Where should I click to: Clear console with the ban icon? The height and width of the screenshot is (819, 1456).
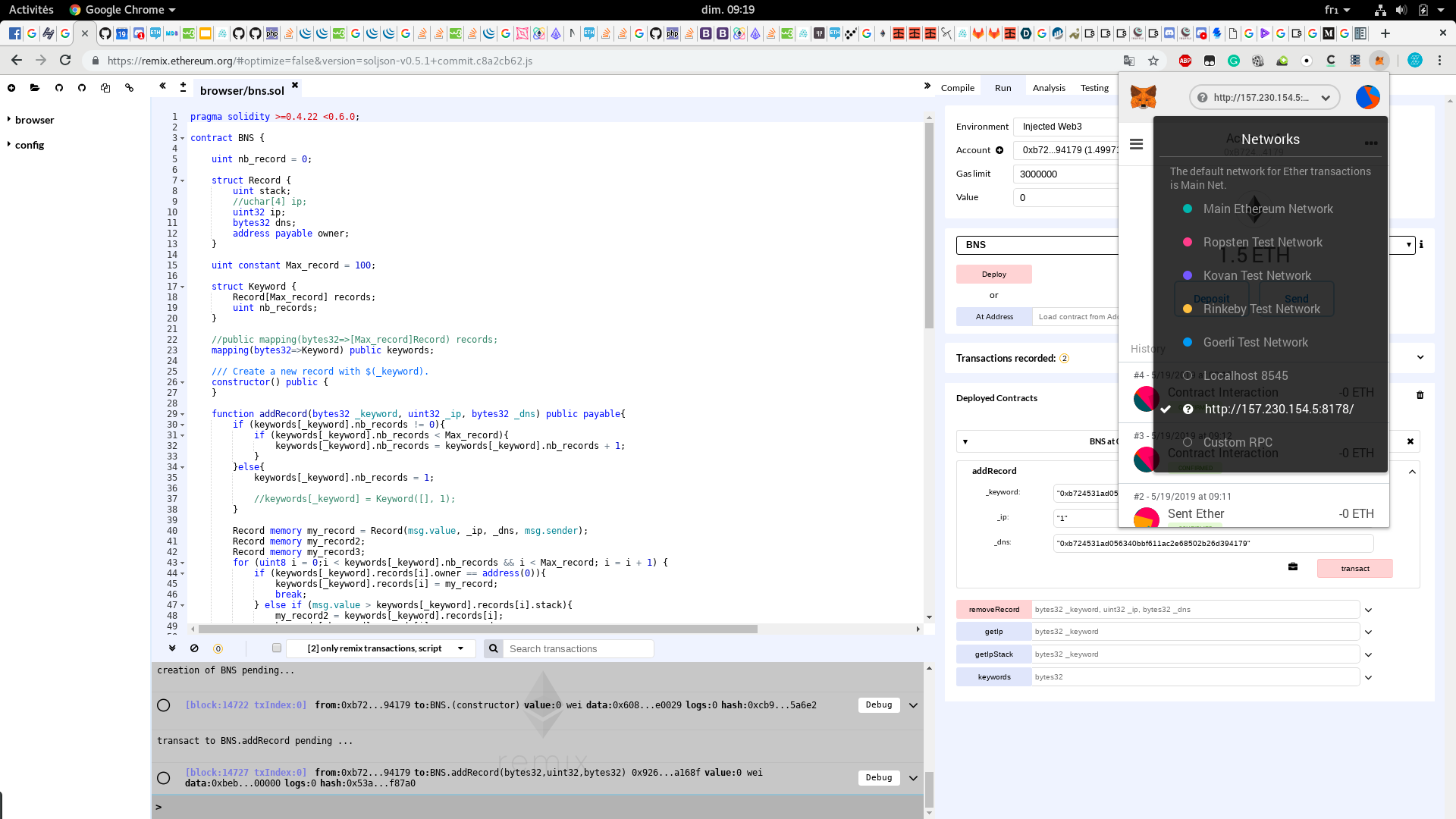tap(194, 648)
